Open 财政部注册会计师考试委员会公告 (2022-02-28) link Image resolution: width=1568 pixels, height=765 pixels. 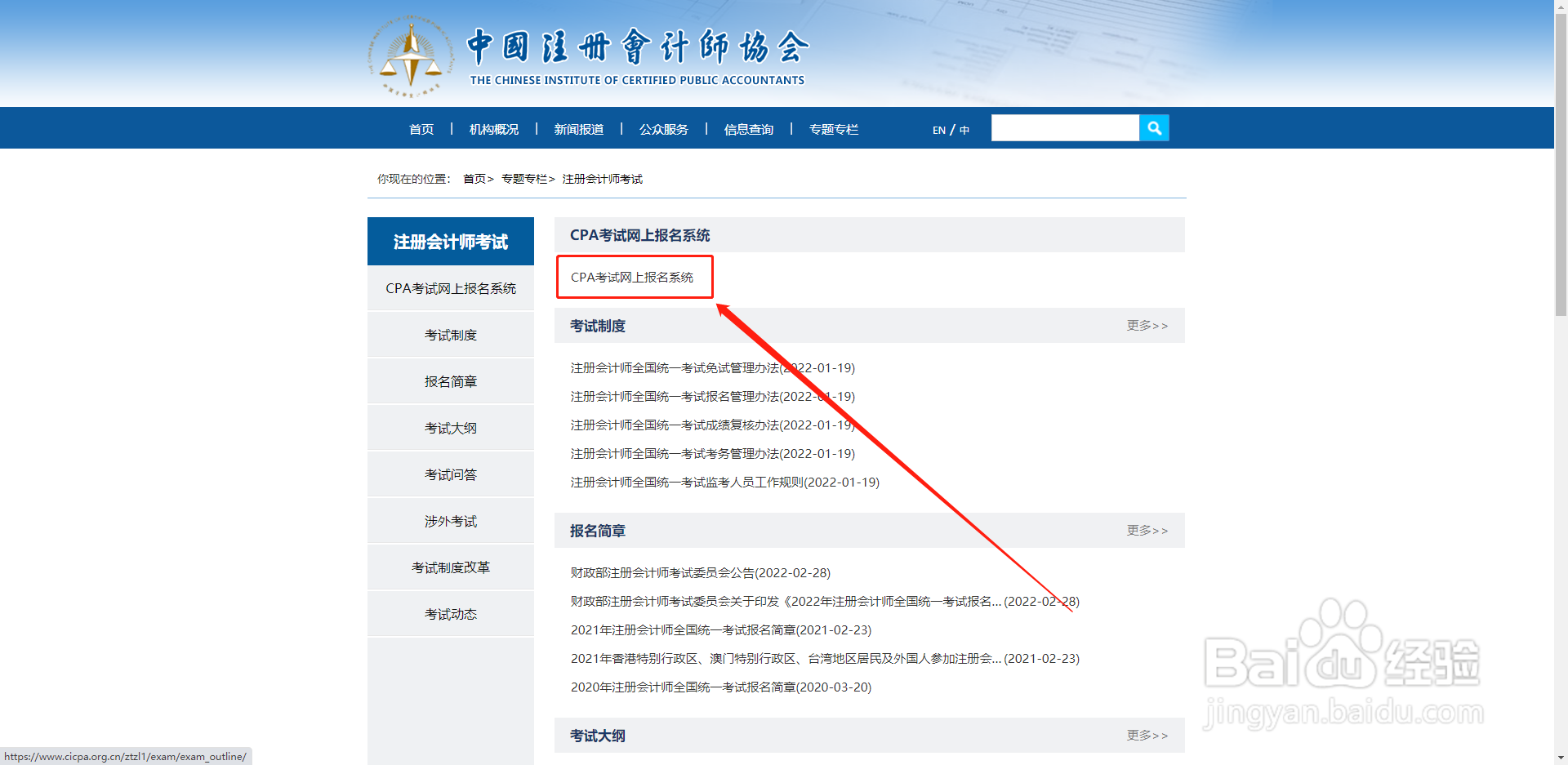(701, 573)
